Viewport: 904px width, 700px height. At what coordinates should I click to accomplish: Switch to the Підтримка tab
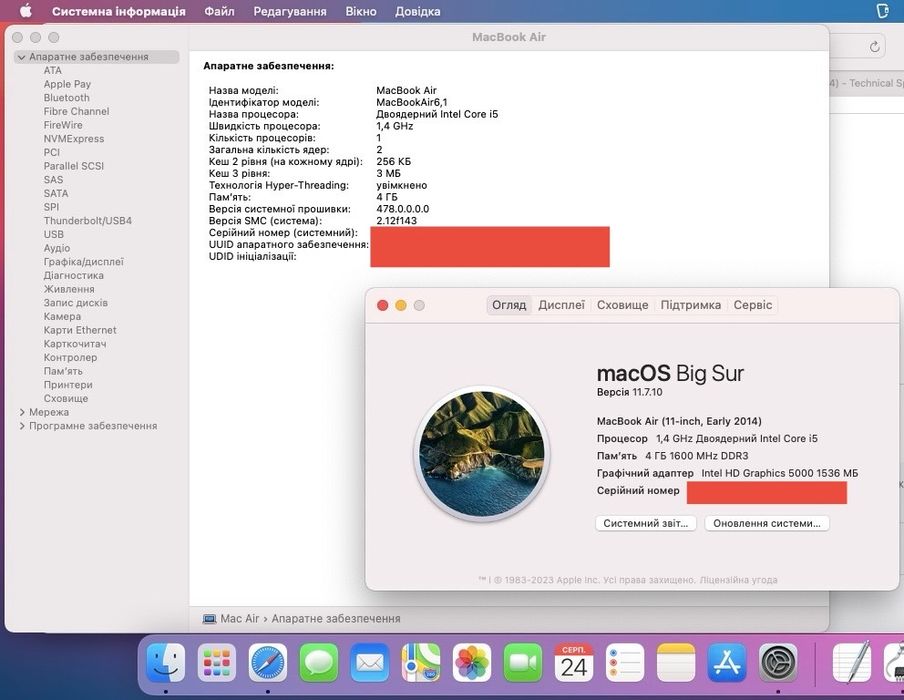(x=691, y=305)
